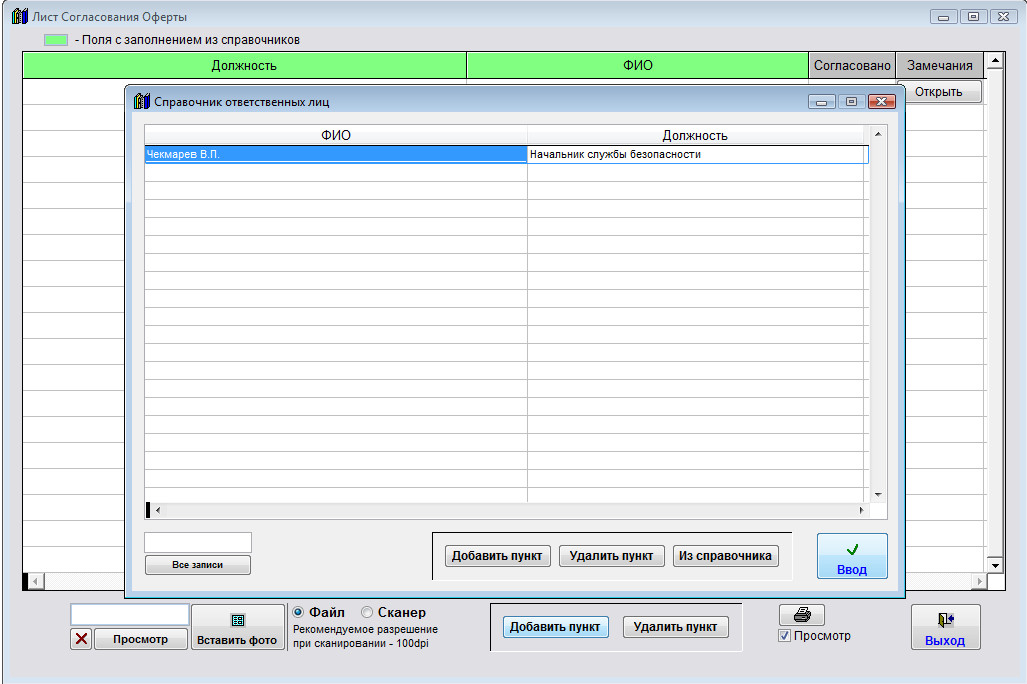Click Удалить пункт in the main window
This screenshot has width=1027, height=684.
[x=675, y=627]
